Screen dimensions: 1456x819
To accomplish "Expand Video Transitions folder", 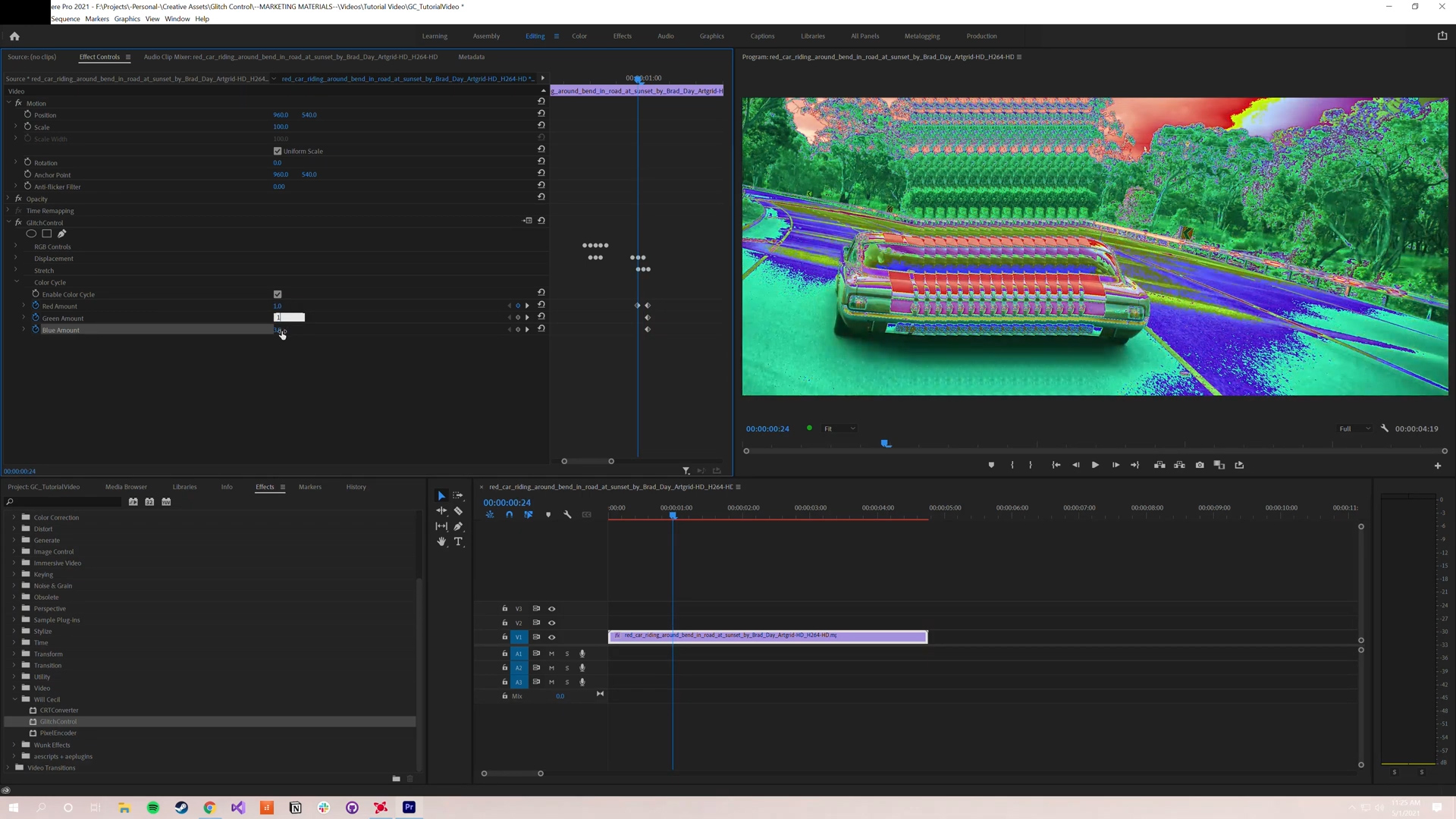I will (x=8, y=767).
